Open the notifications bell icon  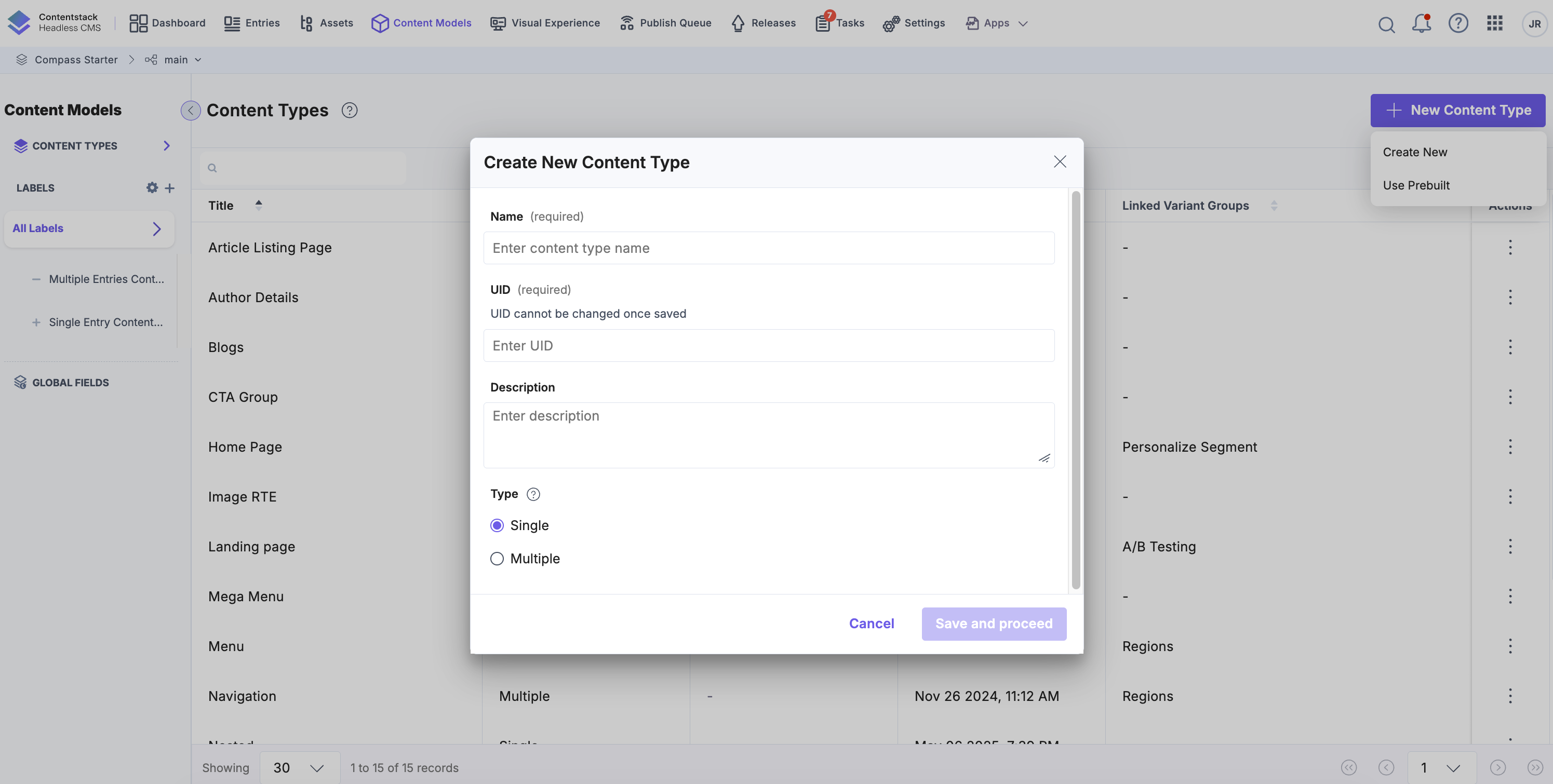pyautogui.click(x=1421, y=23)
